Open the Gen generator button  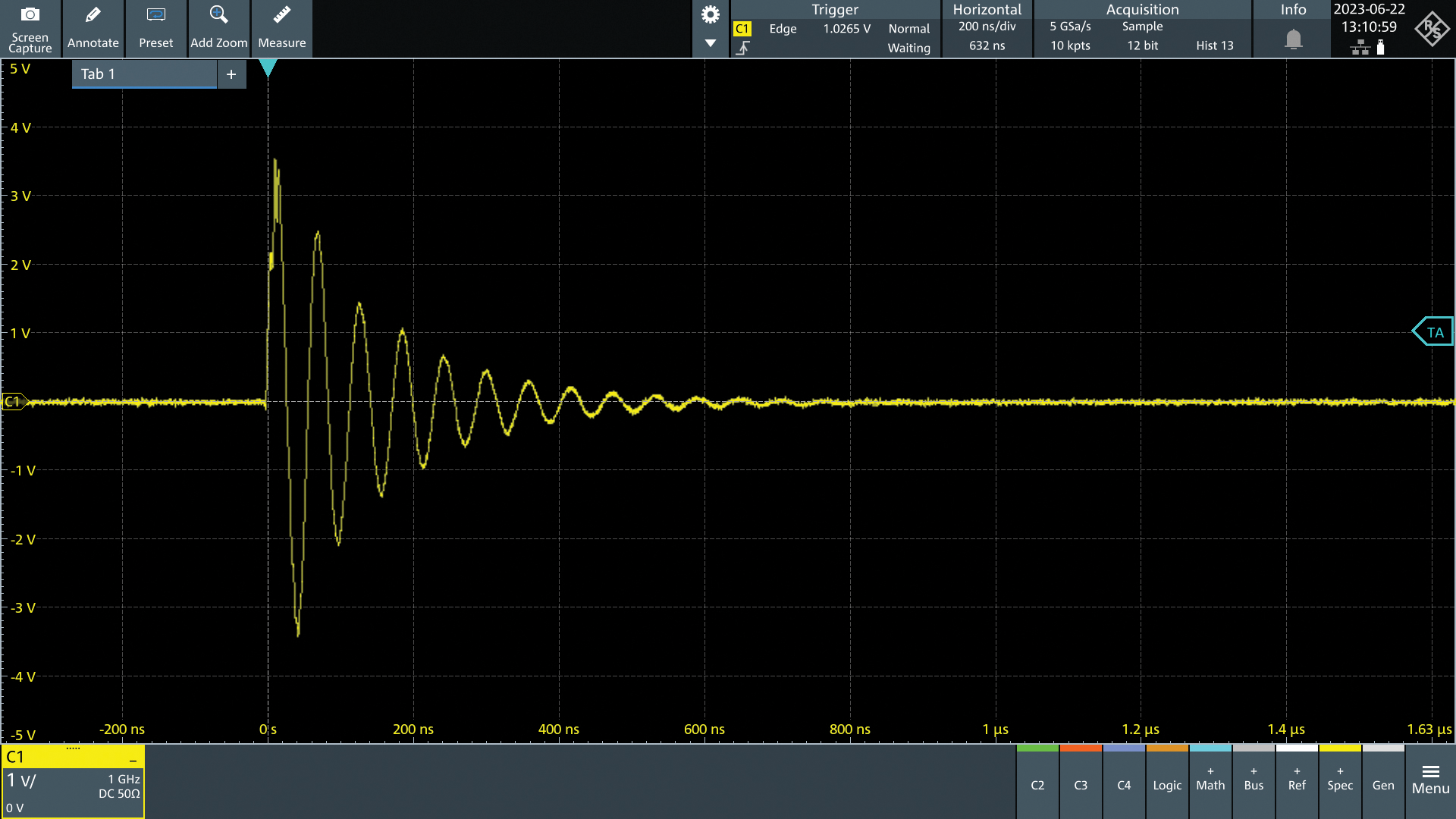pyautogui.click(x=1383, y=784)
